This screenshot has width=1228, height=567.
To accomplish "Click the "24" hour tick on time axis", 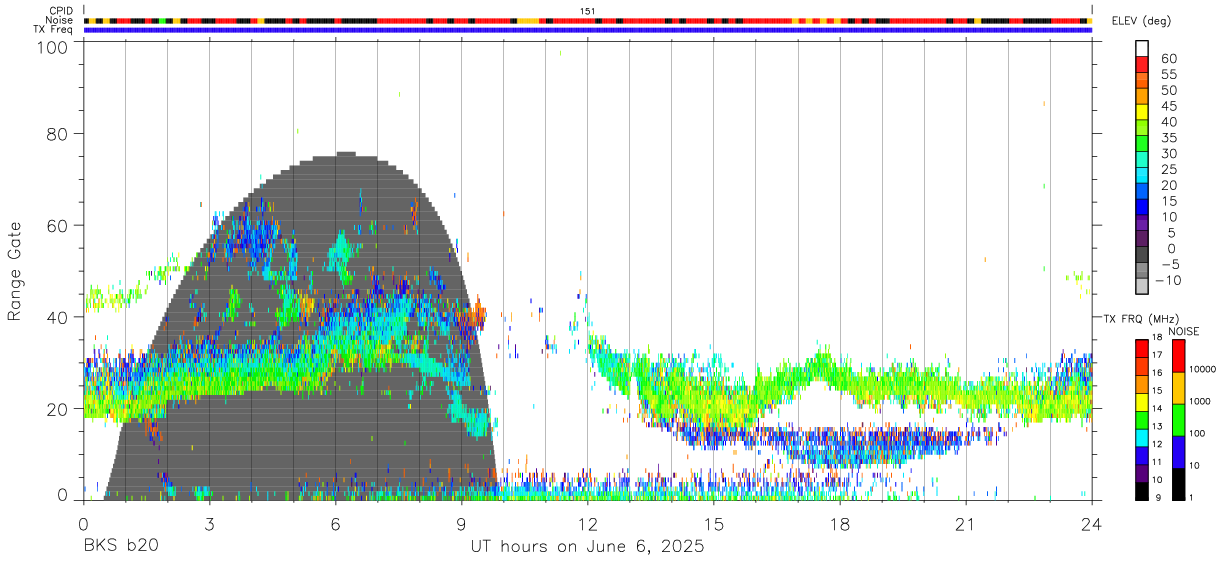I will [1091, 524].
